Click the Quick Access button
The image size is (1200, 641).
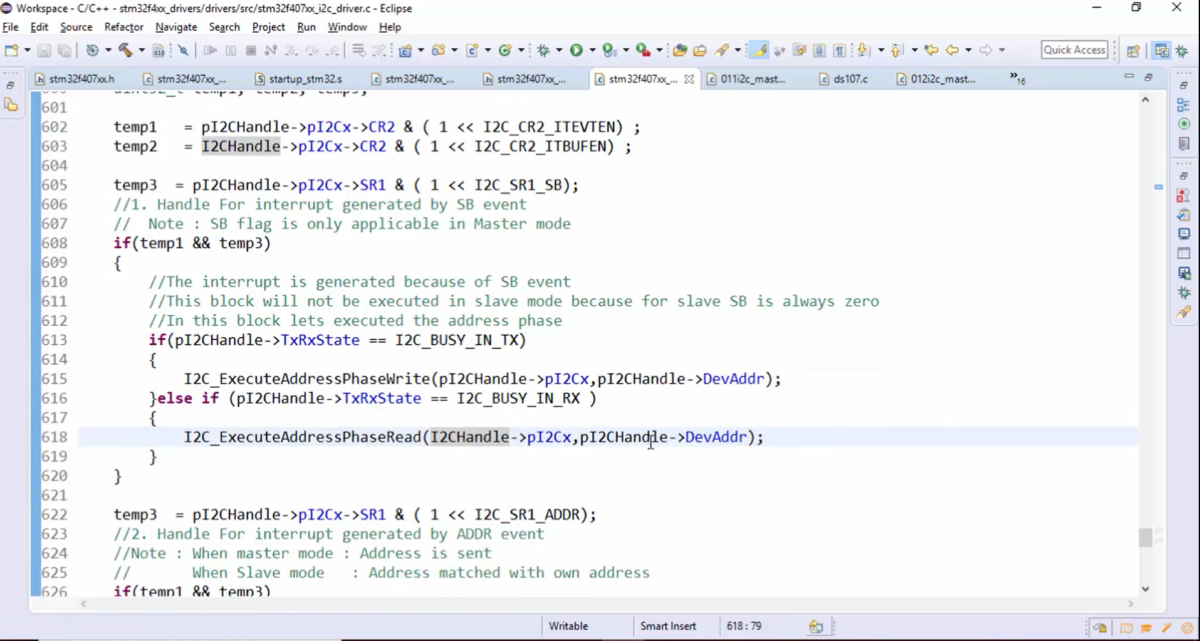(1074, 49)
